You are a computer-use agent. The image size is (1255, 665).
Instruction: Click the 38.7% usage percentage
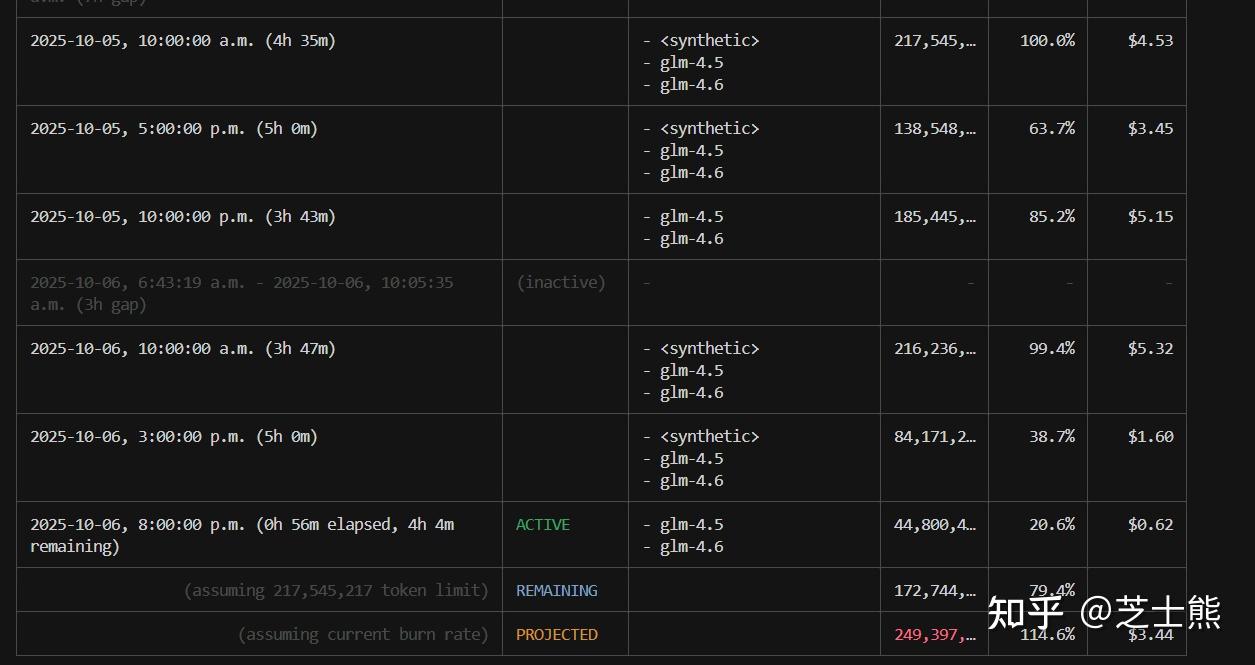click(1051, 437)
